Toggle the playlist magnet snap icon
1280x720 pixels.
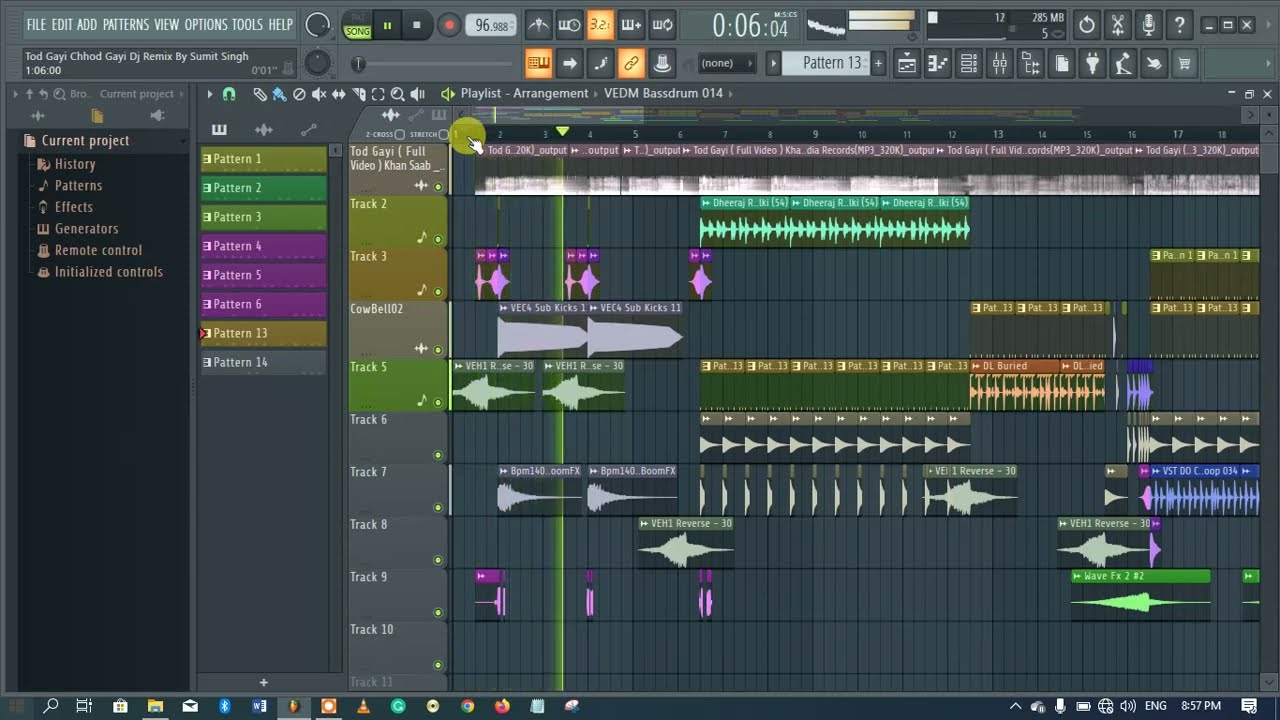coord(229,94)
